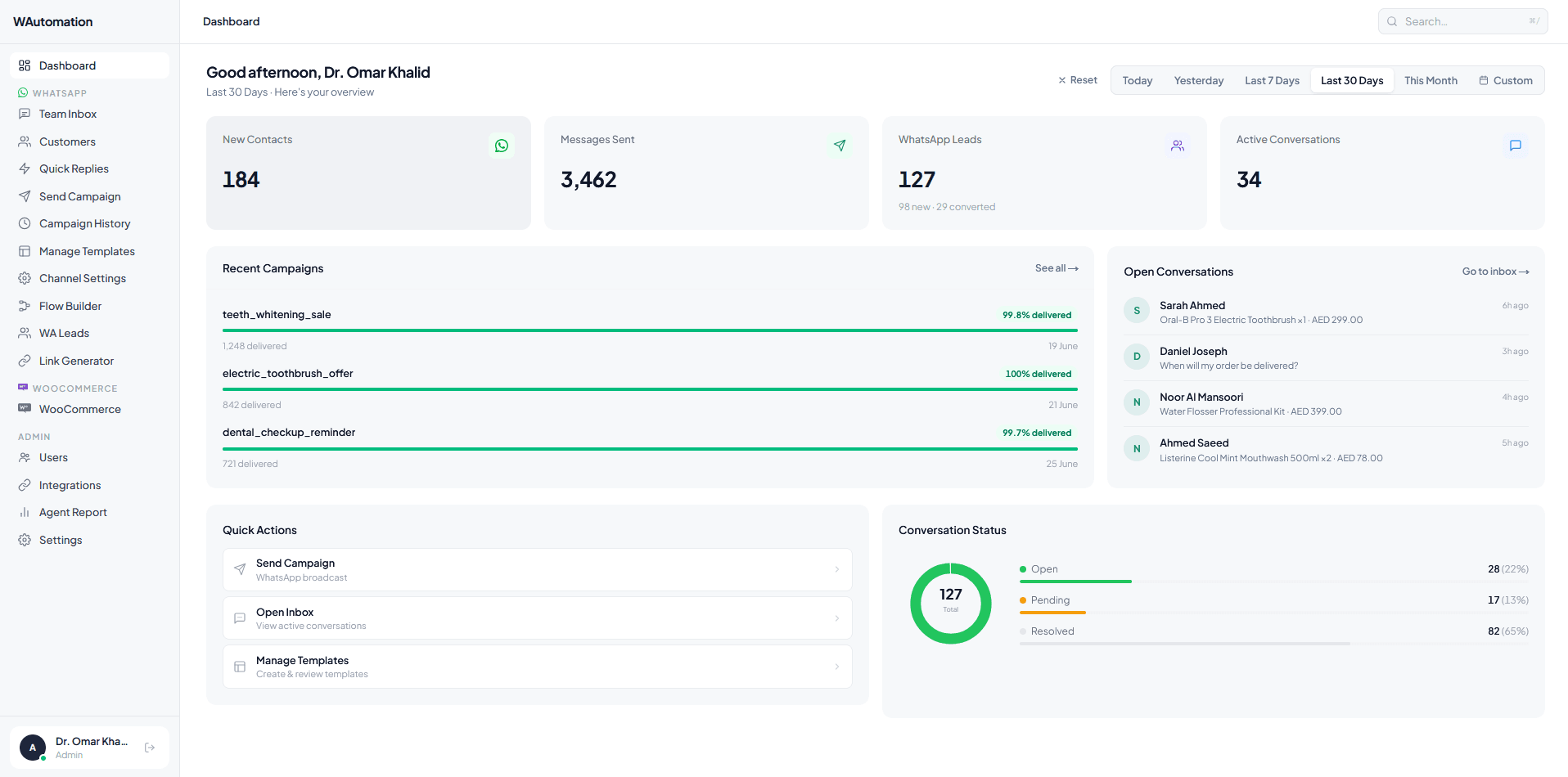Click the Send Campaign paper-plane icon in sidebar
1568x777 pixels.
pyautogui.click(x=25, y=196)
